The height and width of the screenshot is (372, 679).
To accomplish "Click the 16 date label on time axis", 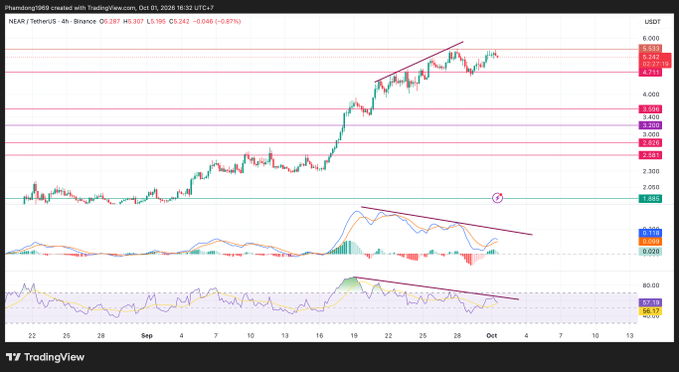I will pyautogui.click(x=319, y=336).
